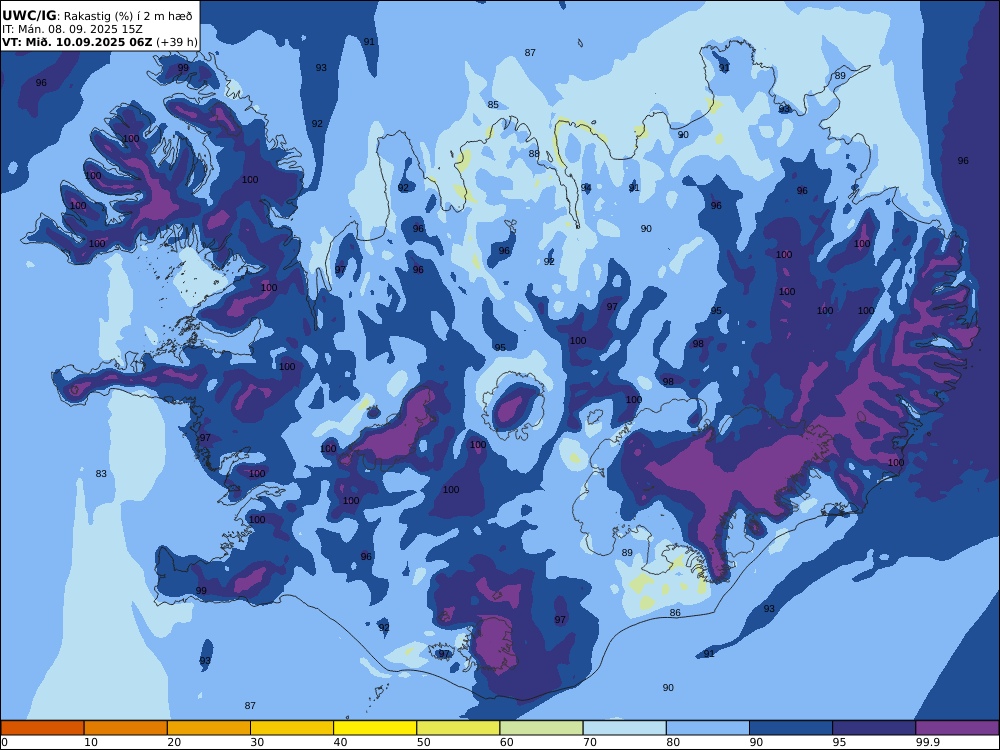Viewport: 1000px width, 750px height.
Task: Click the '30' tick label under the legend
Action: click(x=257, y=742)
